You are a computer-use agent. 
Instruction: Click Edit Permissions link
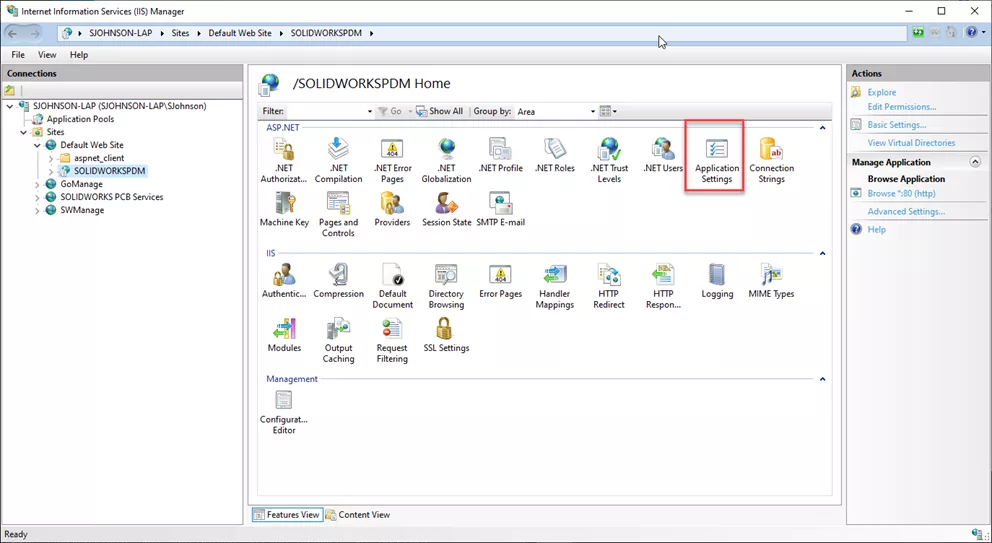point(902,107)
